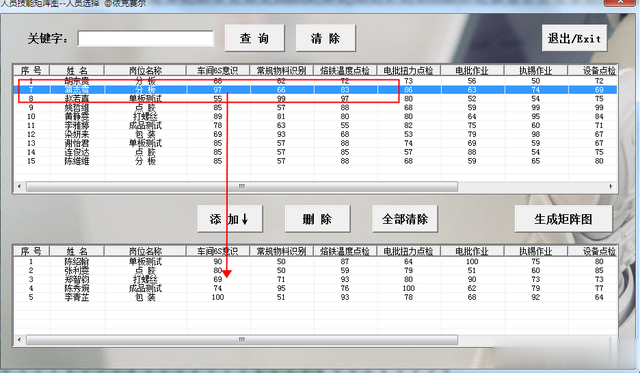This screenshot has width=640, height=373.
Task: Select row 8 单板测试 in upper table
Action: click(315, 98)
